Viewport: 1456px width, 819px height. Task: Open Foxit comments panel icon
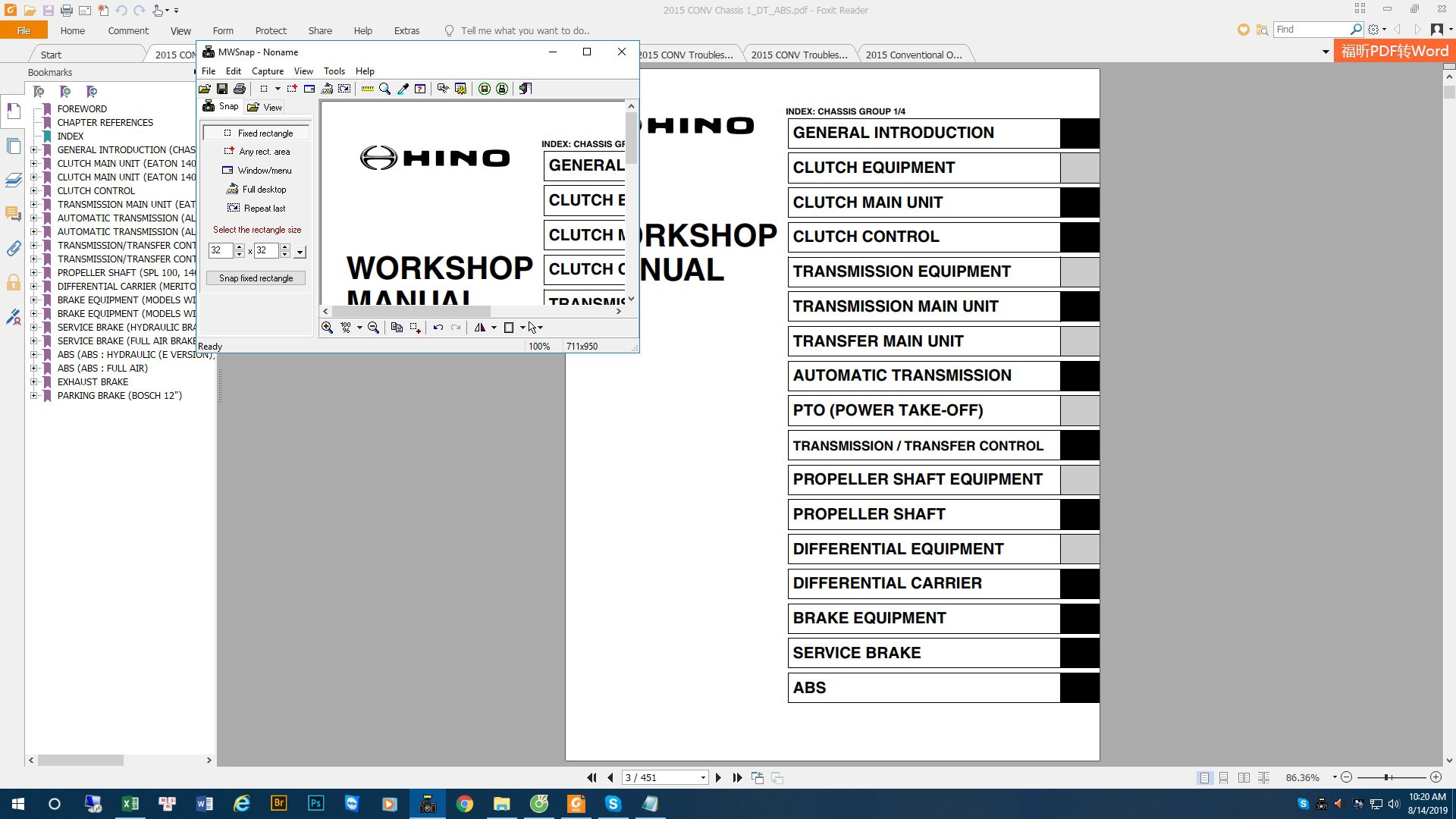(x=14, y=214)
